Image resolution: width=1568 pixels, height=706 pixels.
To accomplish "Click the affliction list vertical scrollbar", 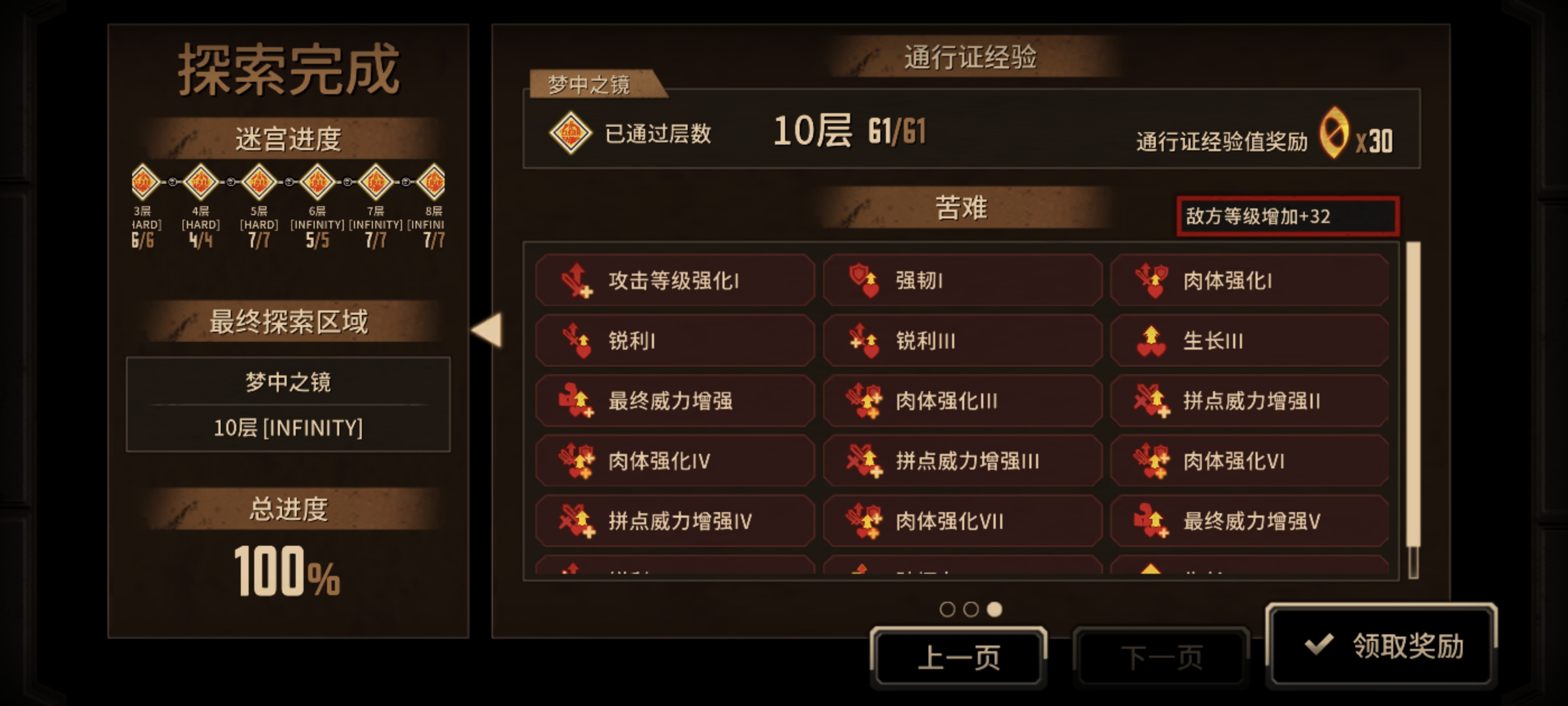I will click(1413, 410).
